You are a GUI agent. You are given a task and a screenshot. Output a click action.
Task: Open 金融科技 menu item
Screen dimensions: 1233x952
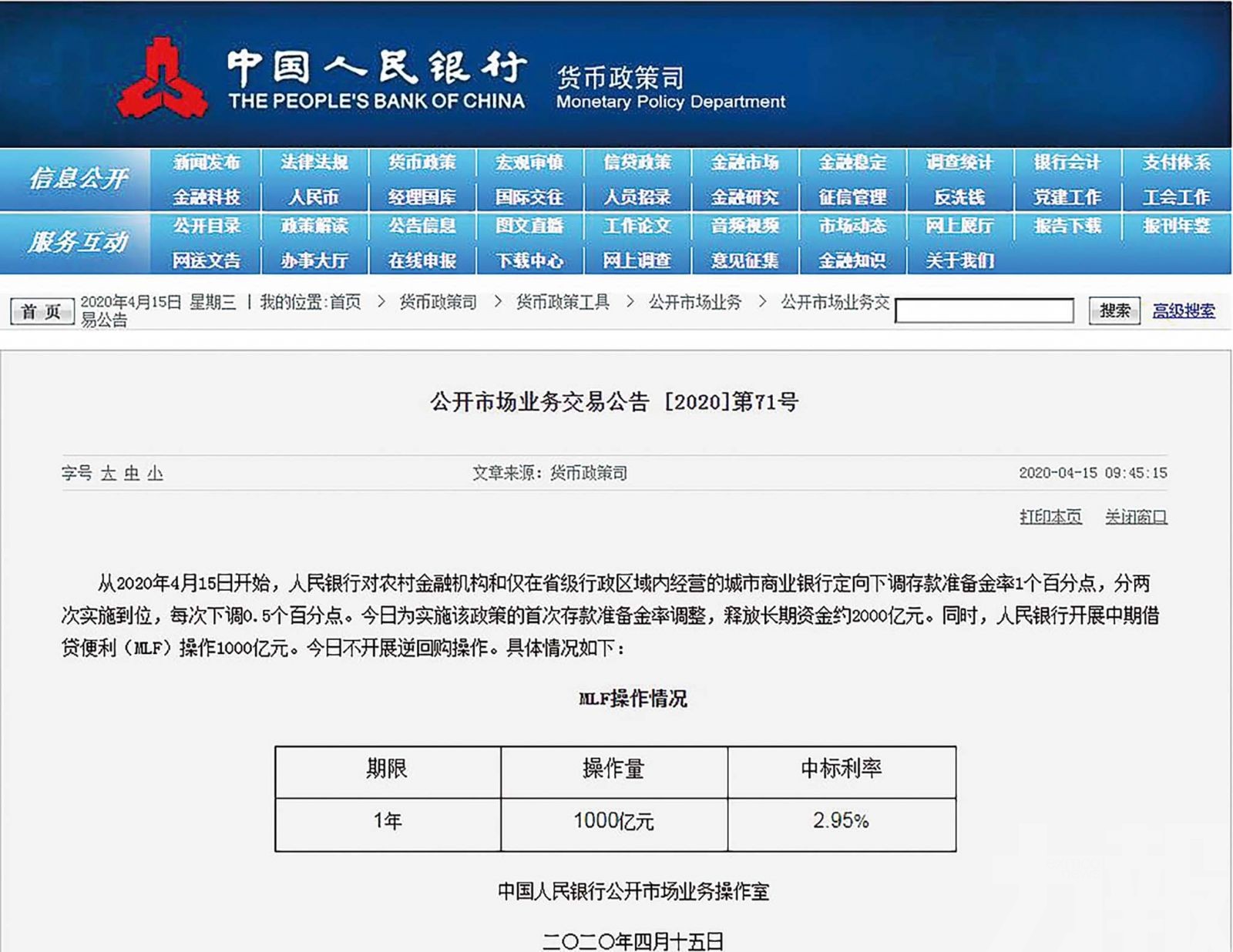click(207, 197)
